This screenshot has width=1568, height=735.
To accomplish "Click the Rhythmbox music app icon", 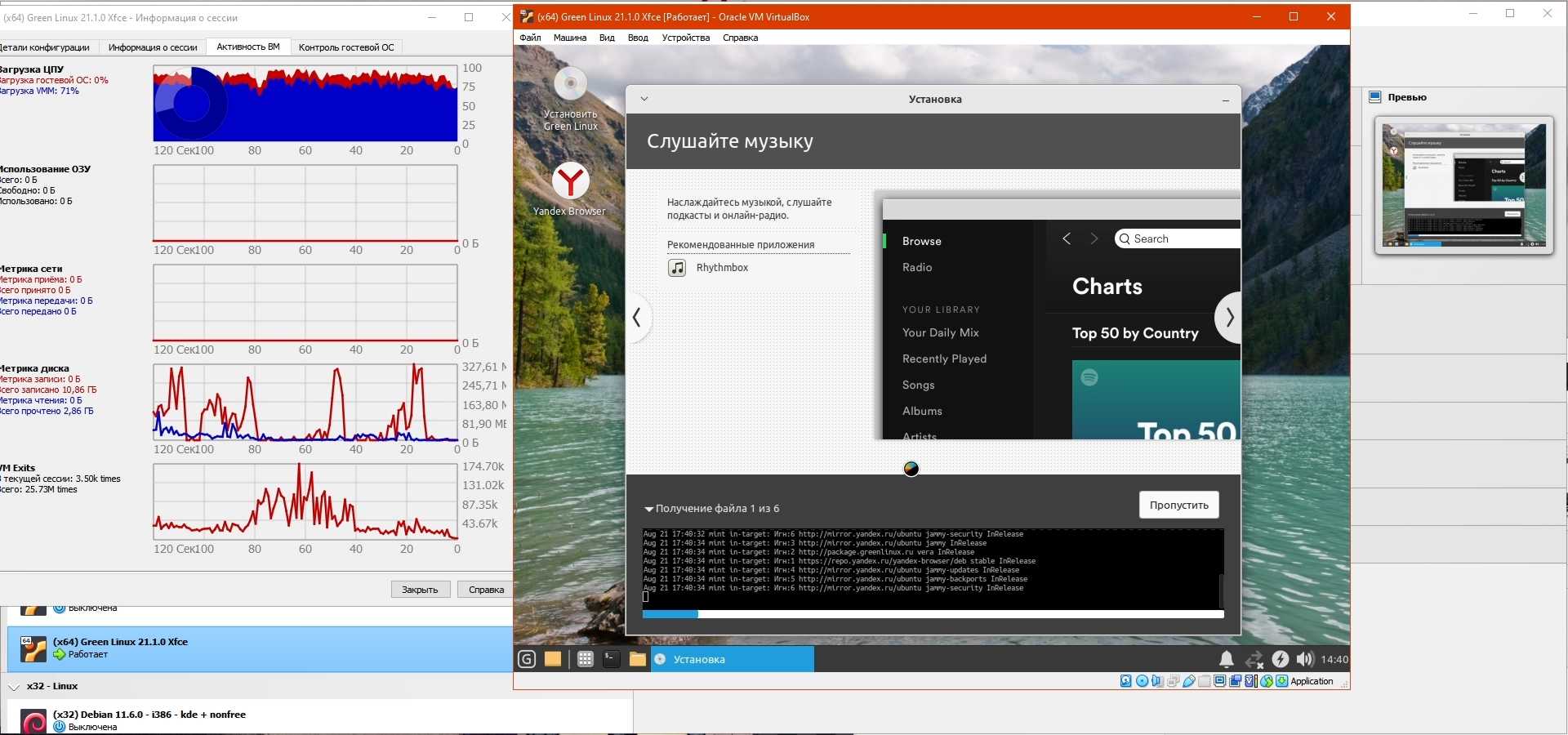I will coord(677,268).
